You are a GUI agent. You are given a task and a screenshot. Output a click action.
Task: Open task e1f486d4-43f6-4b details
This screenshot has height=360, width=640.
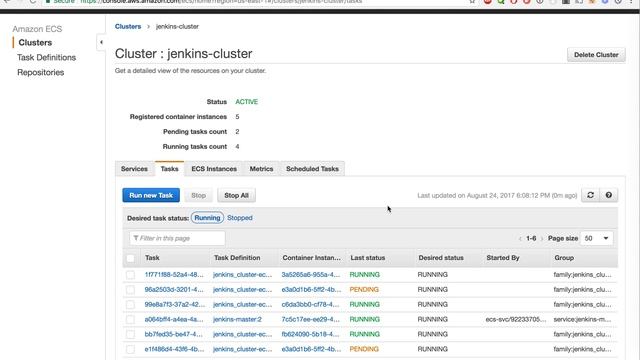174,349
